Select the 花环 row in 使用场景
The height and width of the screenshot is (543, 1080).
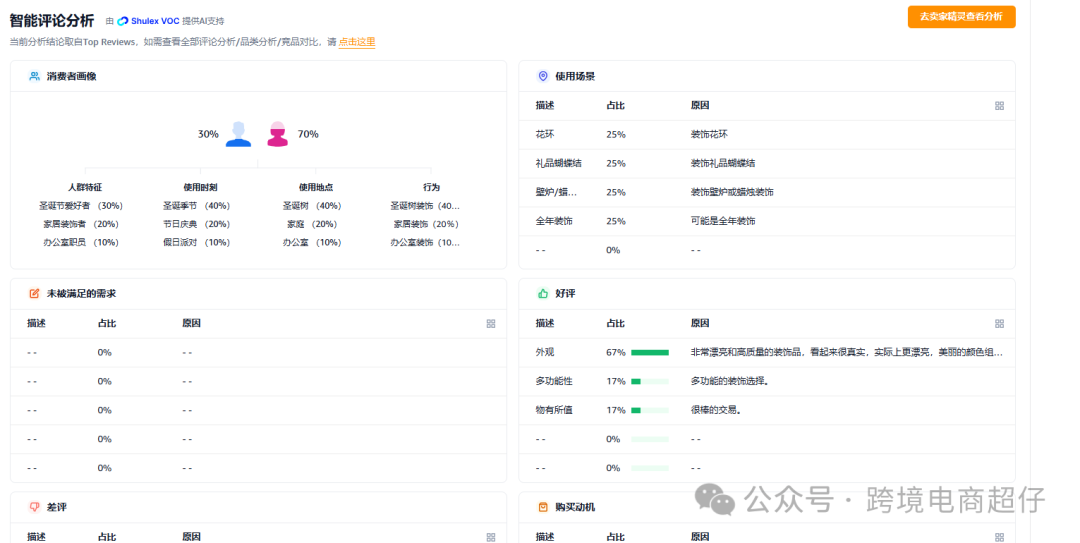click(546, 134)
